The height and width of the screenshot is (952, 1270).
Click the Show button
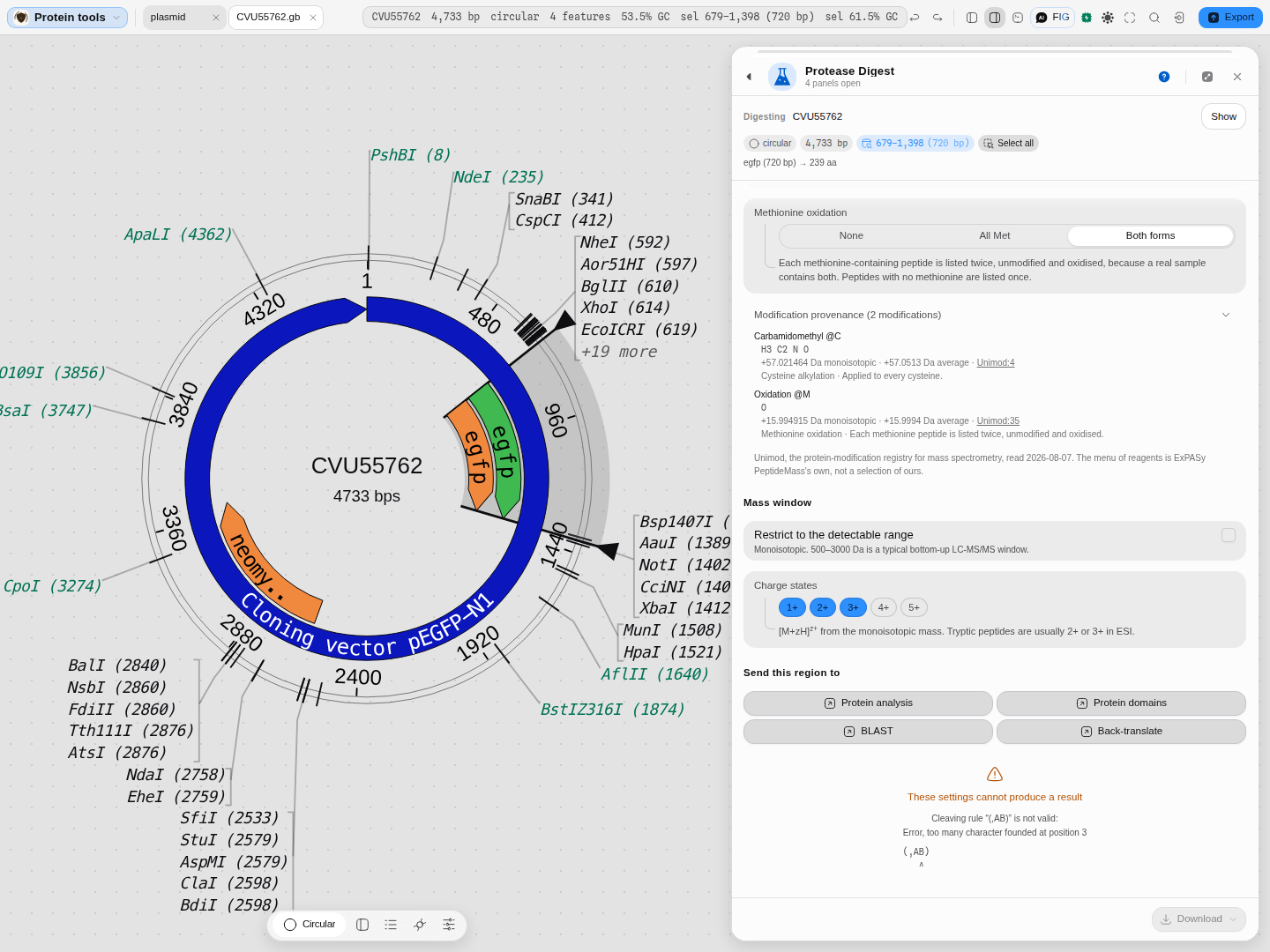coord(1223,116)
